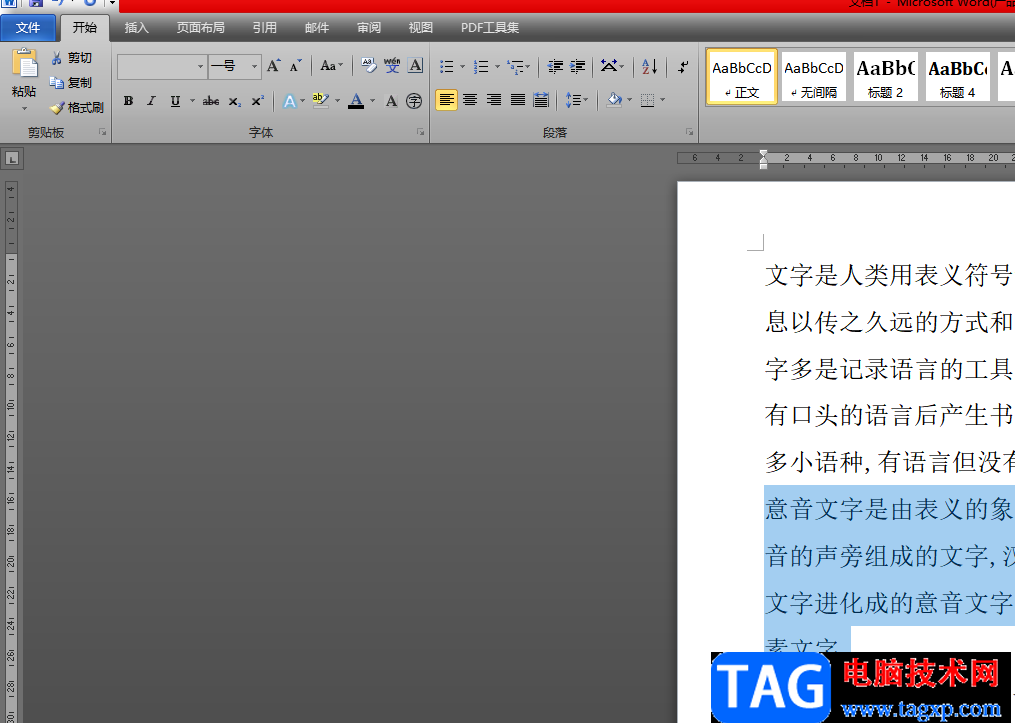Toggle bold formatting
The height and width of the screenshot is (723, 1015).
[128, 101]
